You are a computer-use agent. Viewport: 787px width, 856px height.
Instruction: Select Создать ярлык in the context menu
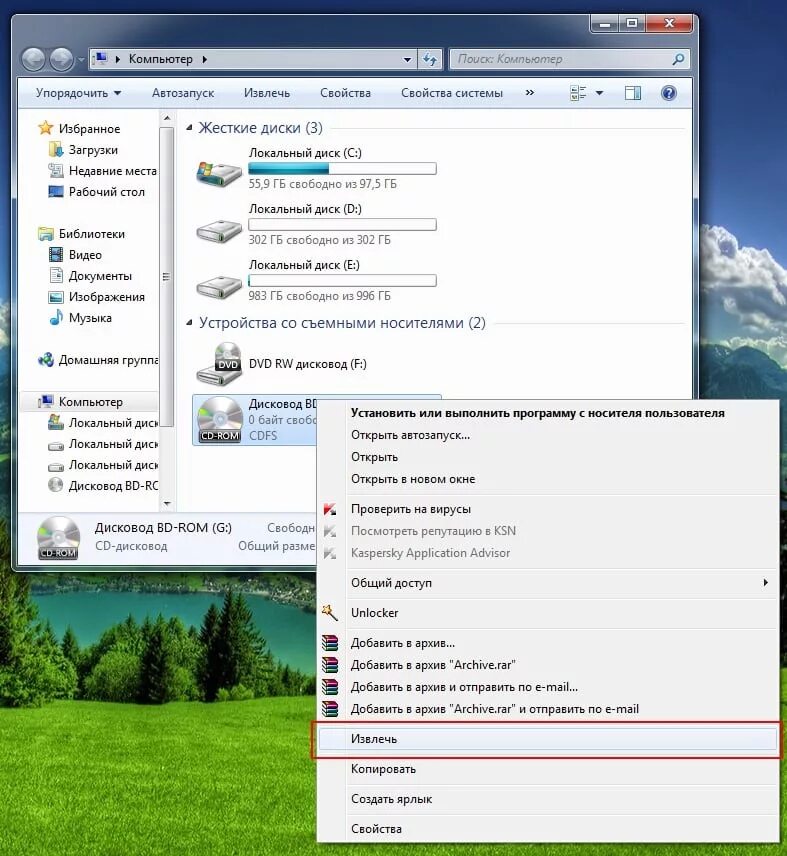[547, 799]
